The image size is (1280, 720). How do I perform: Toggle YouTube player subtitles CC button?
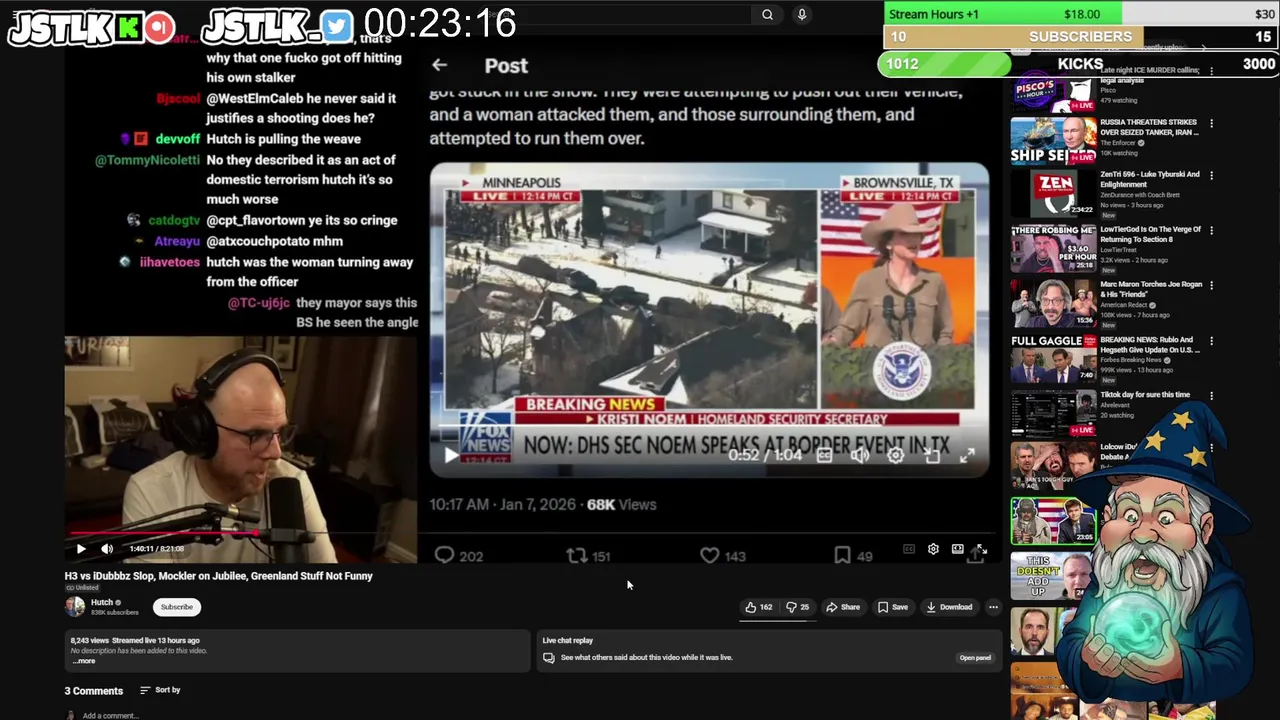909,549
